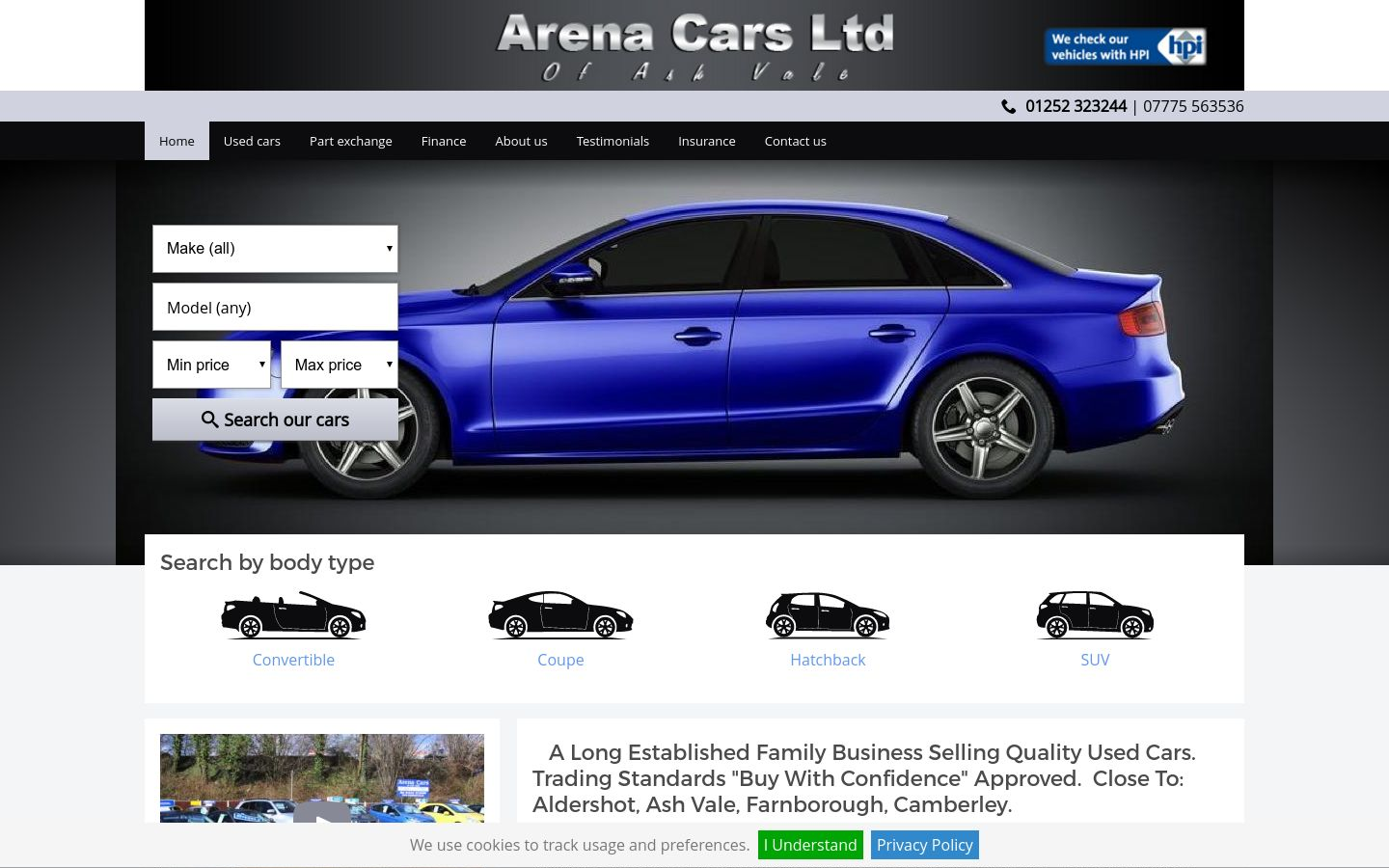Screen dimensions: 1389x868
Task: Go to the Home tab
Action: [177, 141]
